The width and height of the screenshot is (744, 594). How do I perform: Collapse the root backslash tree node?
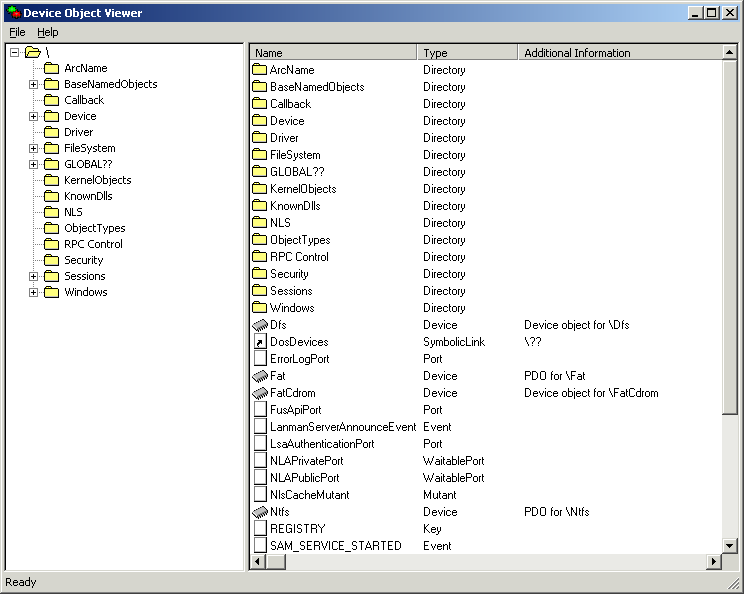(x=15, y=52)
